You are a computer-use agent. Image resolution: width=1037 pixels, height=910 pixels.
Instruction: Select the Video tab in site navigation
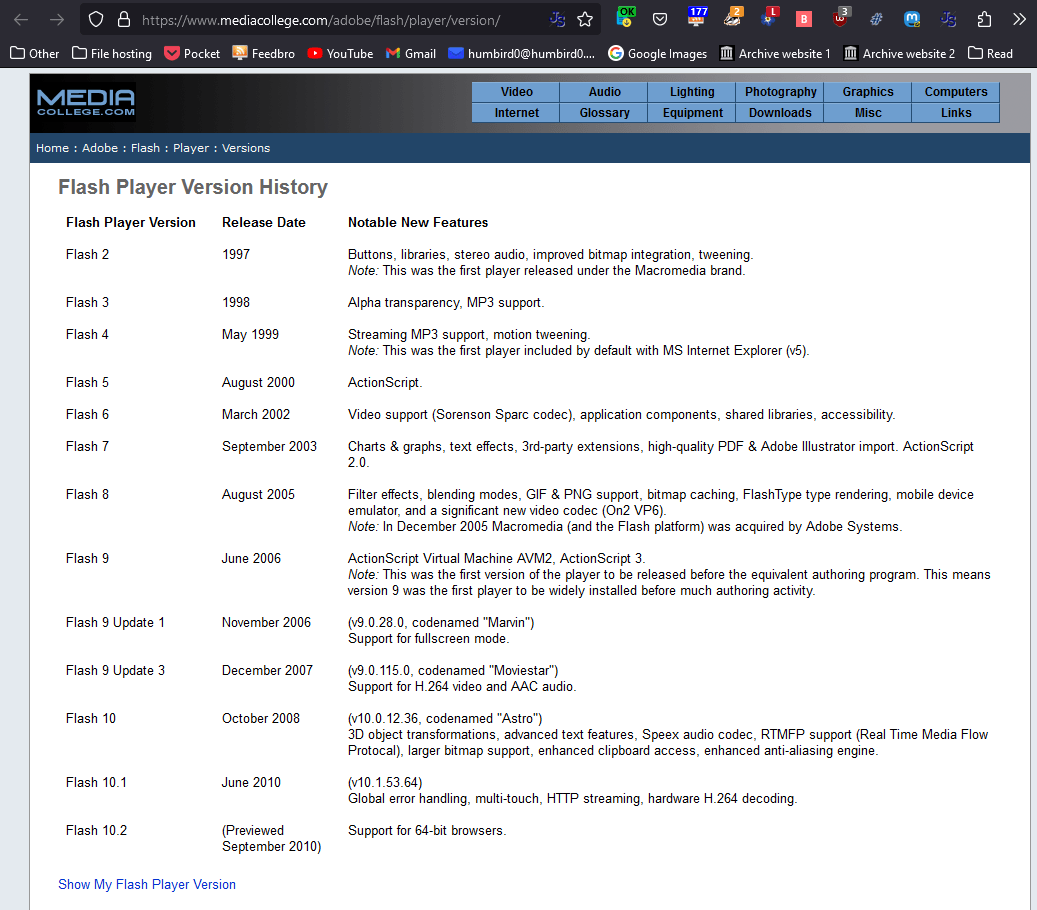(516, 92)
